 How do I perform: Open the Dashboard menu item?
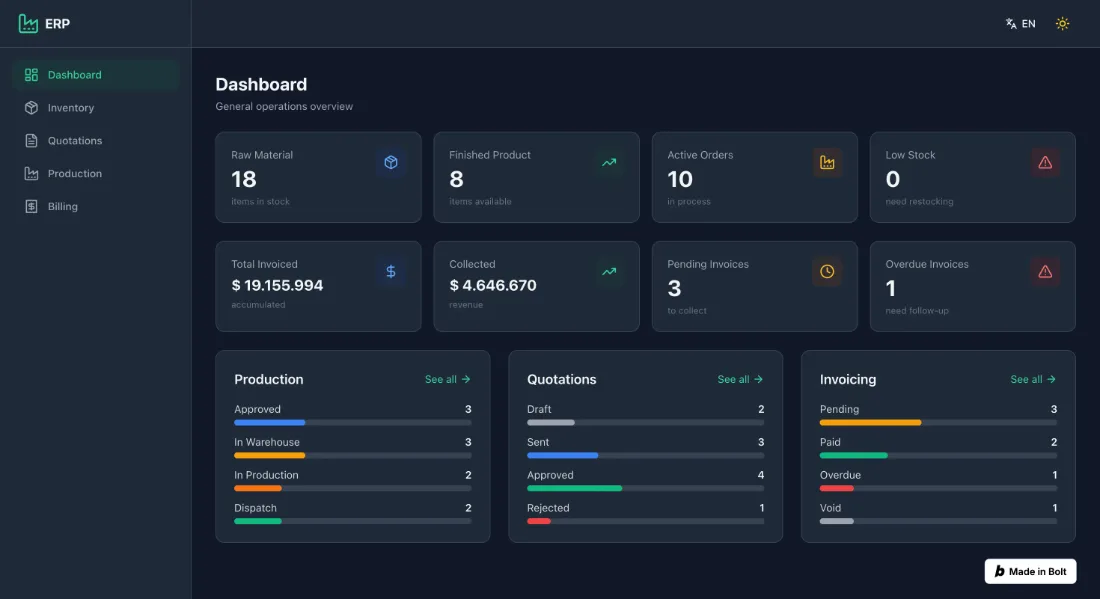96,75
